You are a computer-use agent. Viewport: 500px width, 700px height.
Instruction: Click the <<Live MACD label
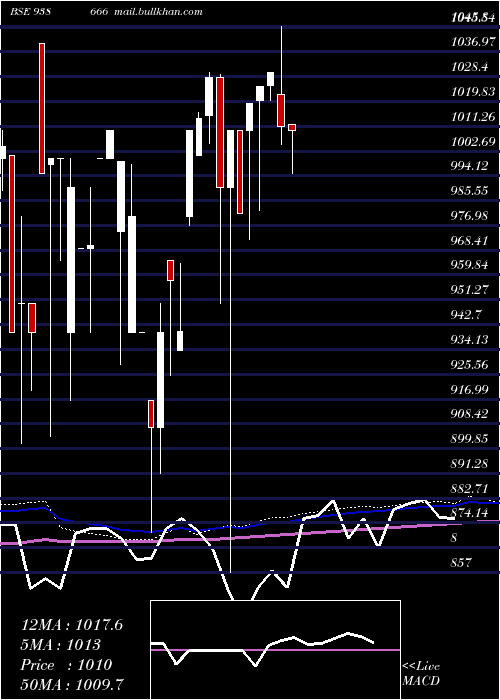pyautogui.click(x=421, y=673)
